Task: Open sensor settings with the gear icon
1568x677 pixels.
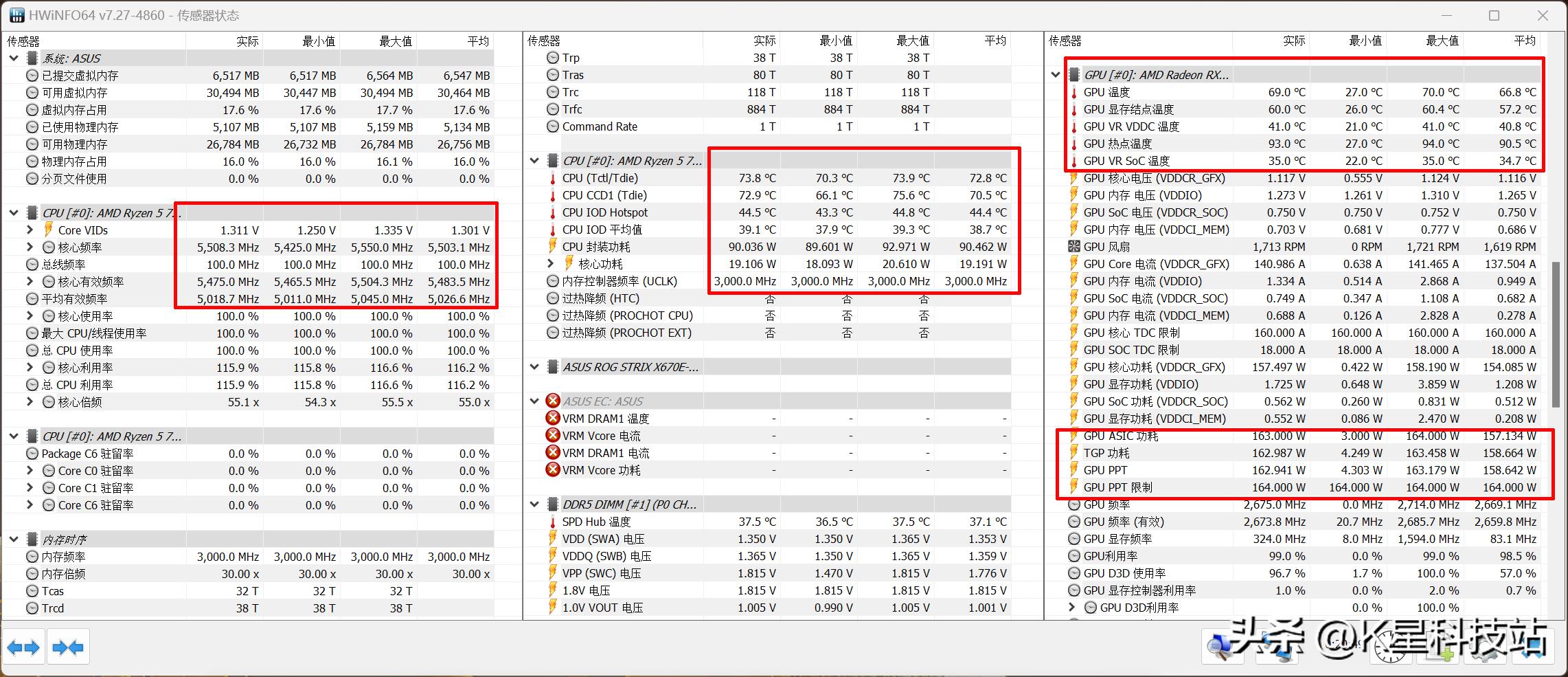Action: point(1485,647)
